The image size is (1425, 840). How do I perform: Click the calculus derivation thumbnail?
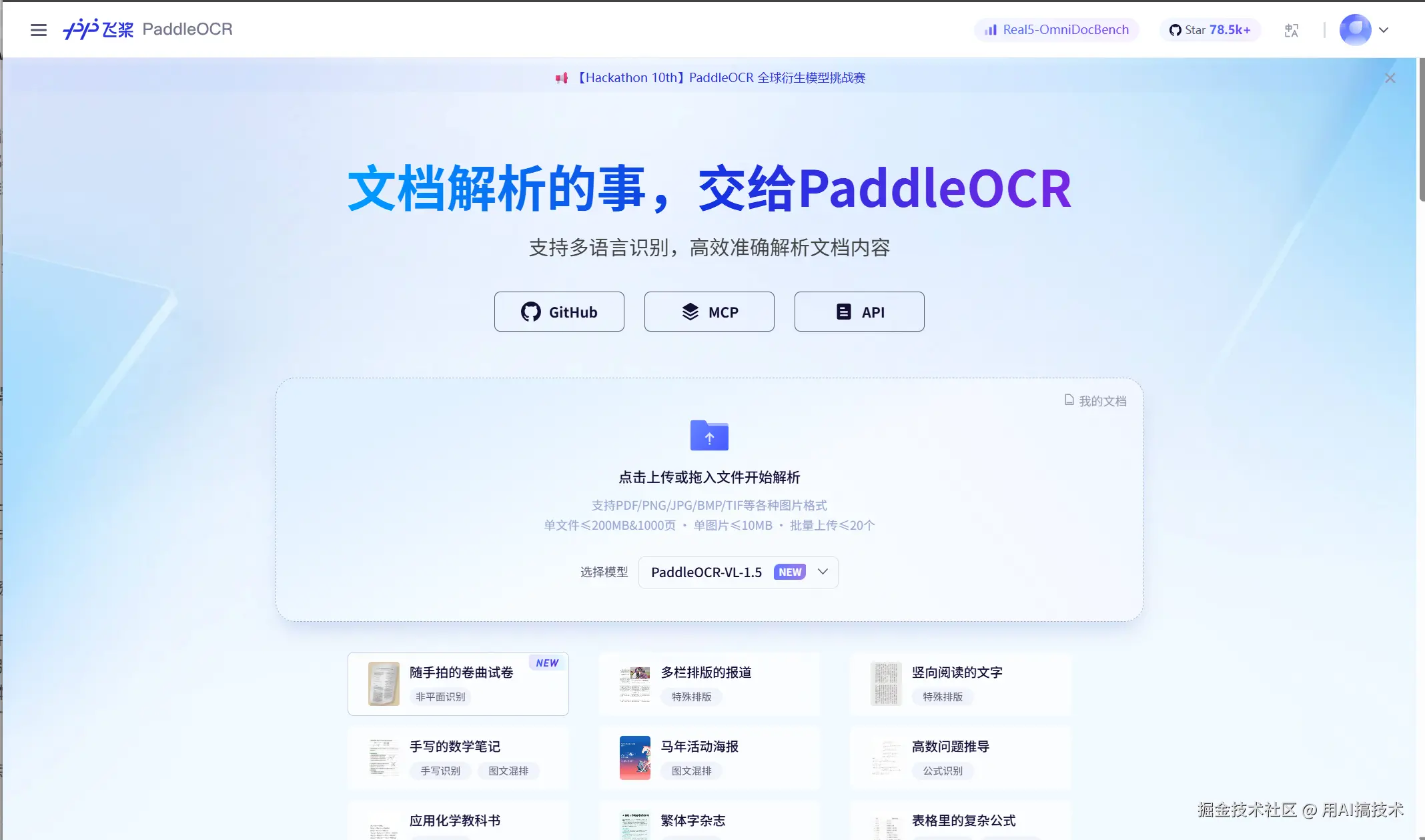[886, 758]
